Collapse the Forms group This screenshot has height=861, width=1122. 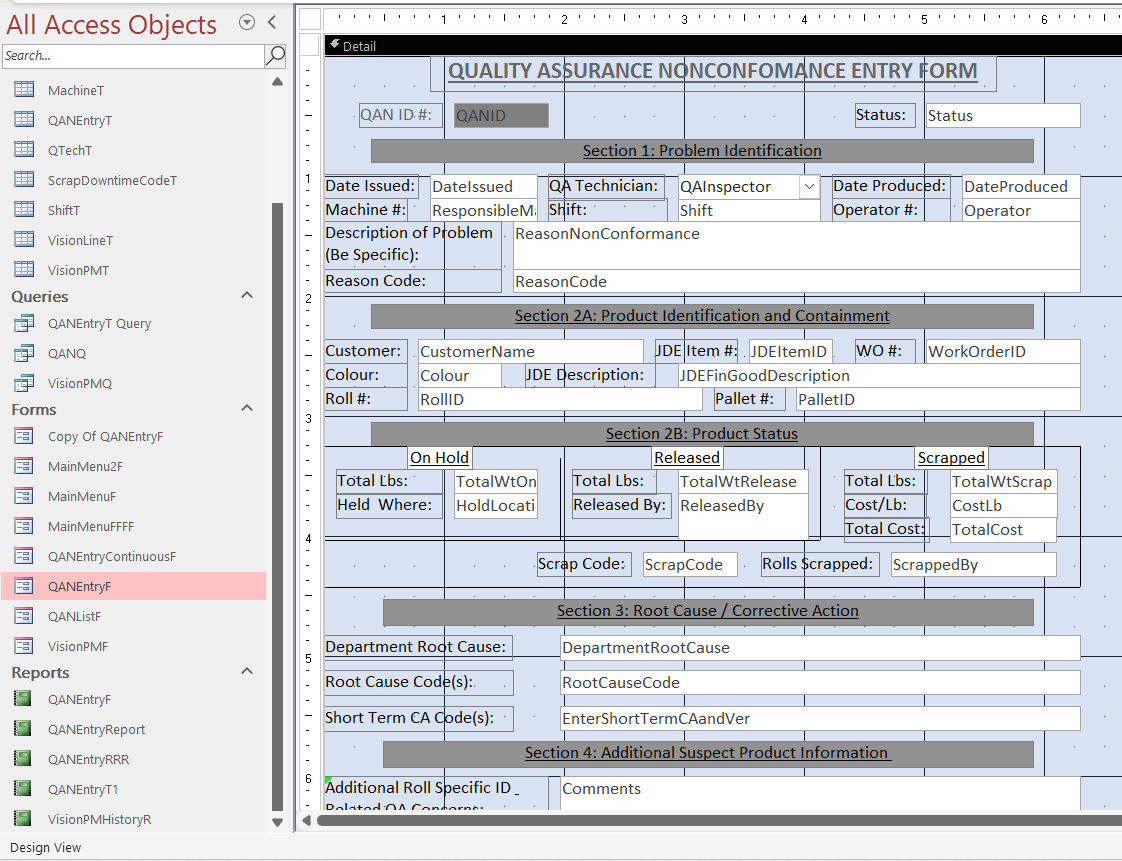pos(247,408)
